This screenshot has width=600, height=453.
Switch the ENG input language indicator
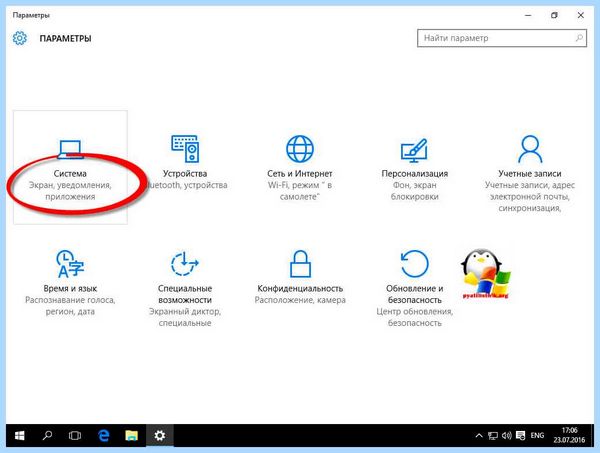(x=537, y=435)
